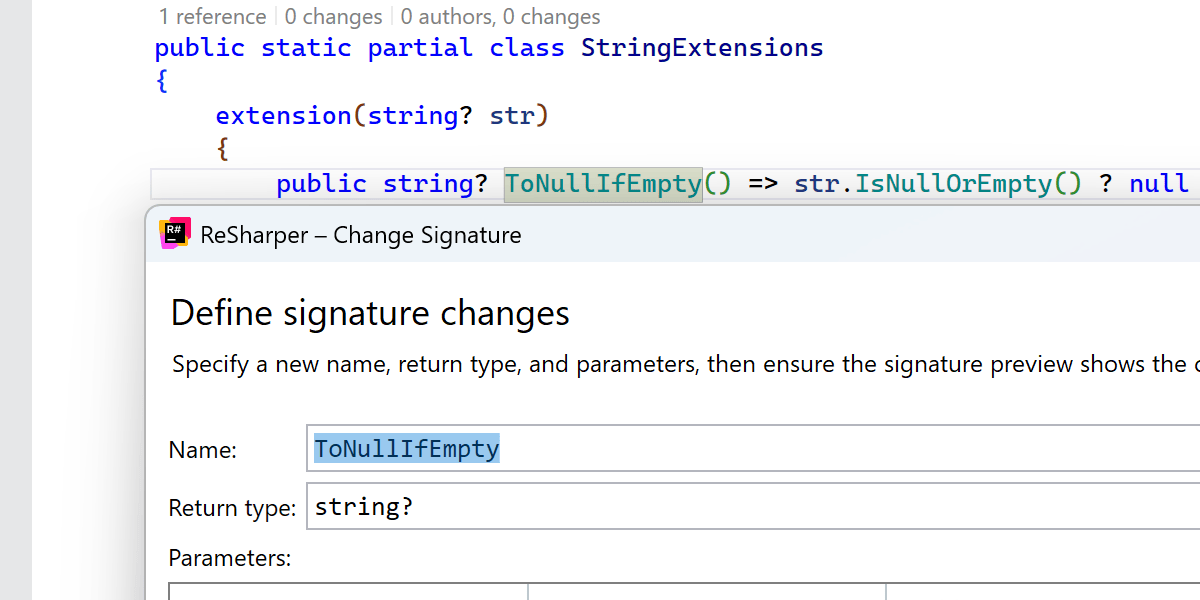Click the "Define signature changes" heading
The width and height of the screenshot is (1200, 600).
tap(370, 313)
